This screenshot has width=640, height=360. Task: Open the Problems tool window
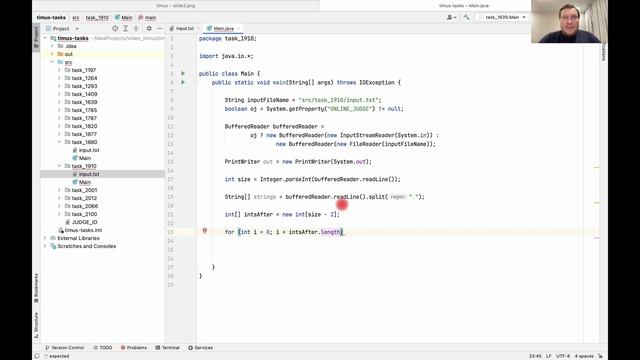[x=134, y=348]
